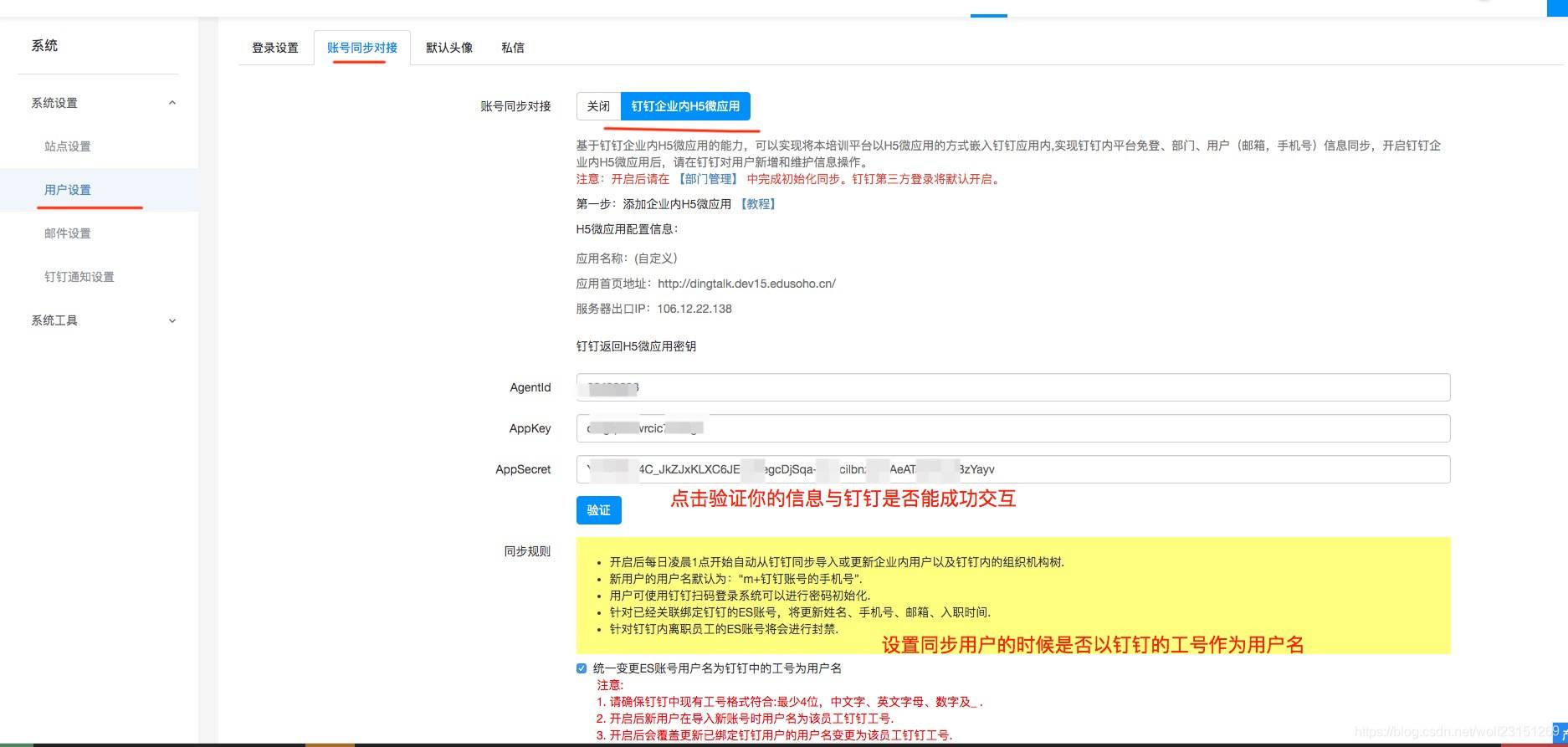Toggle 统一变更ES账号用户名 checkbox

pos(582,668)
